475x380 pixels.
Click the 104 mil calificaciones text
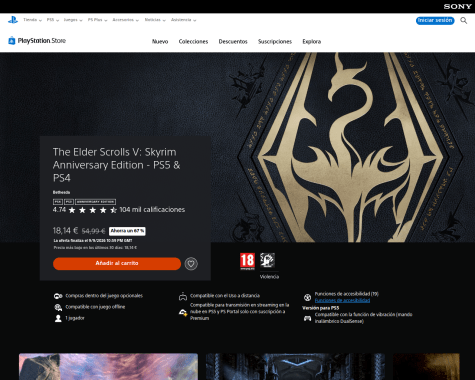pos(152,210)
